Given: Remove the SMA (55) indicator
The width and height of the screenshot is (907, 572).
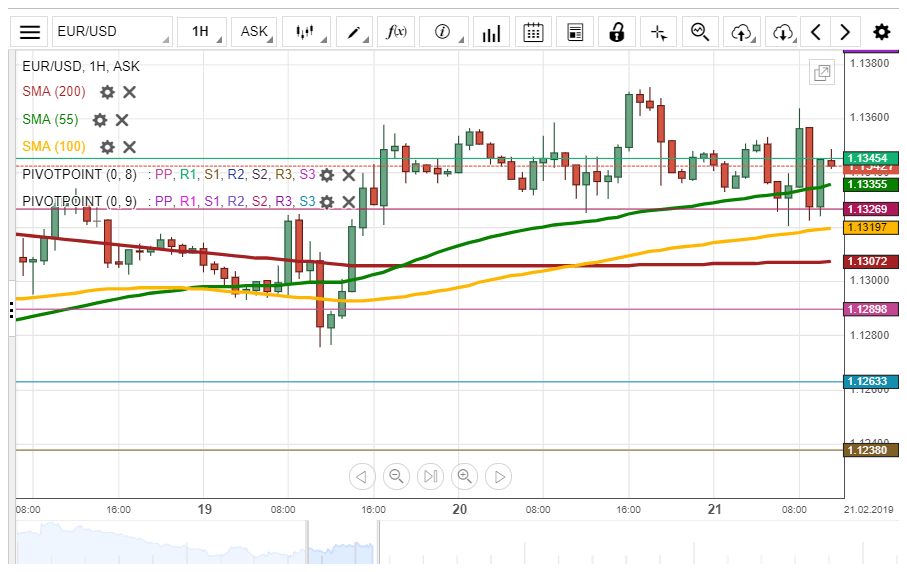Looking at the screenshot, I should click(122, 120).
